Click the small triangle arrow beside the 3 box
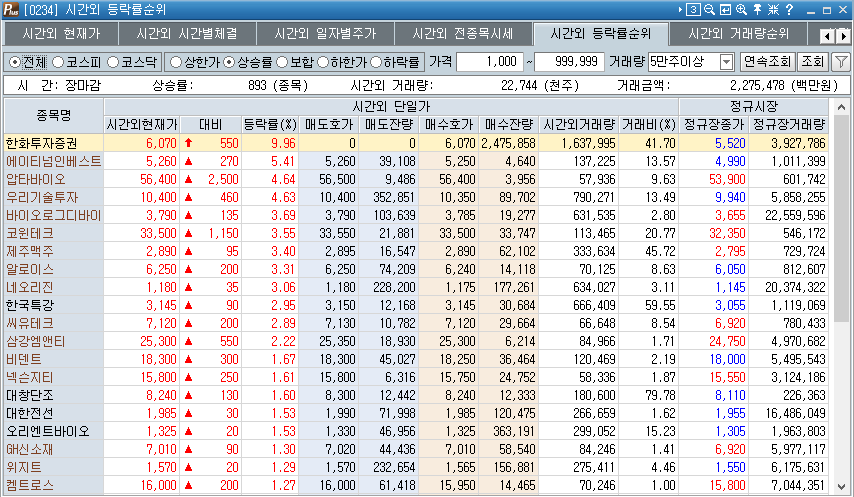Viewport: 854px width, 497px height. (x=680, y=10)
